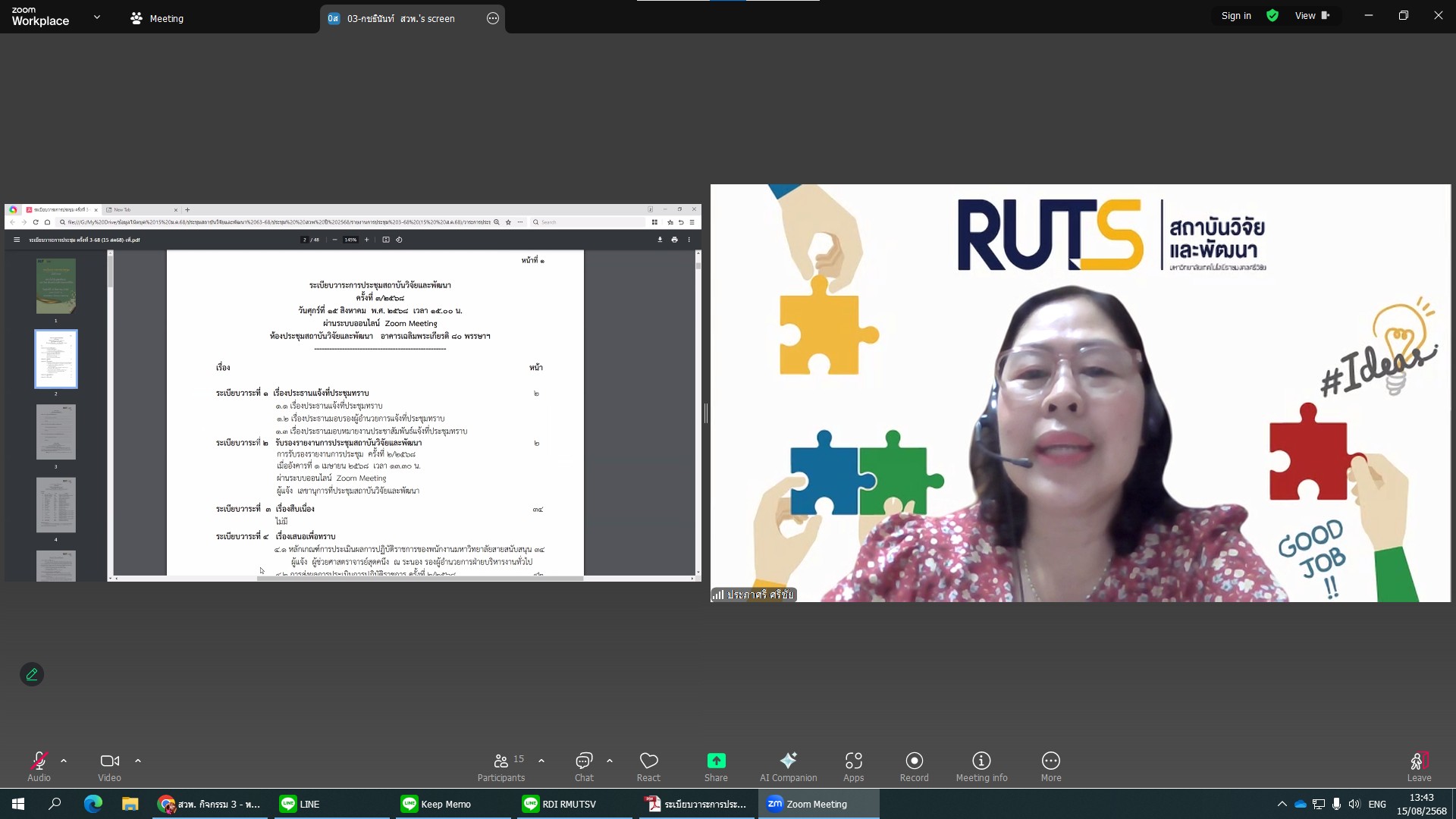Click the ENG language indicator
This screenshot has height=819, width=1456.
pos(1377,804)
